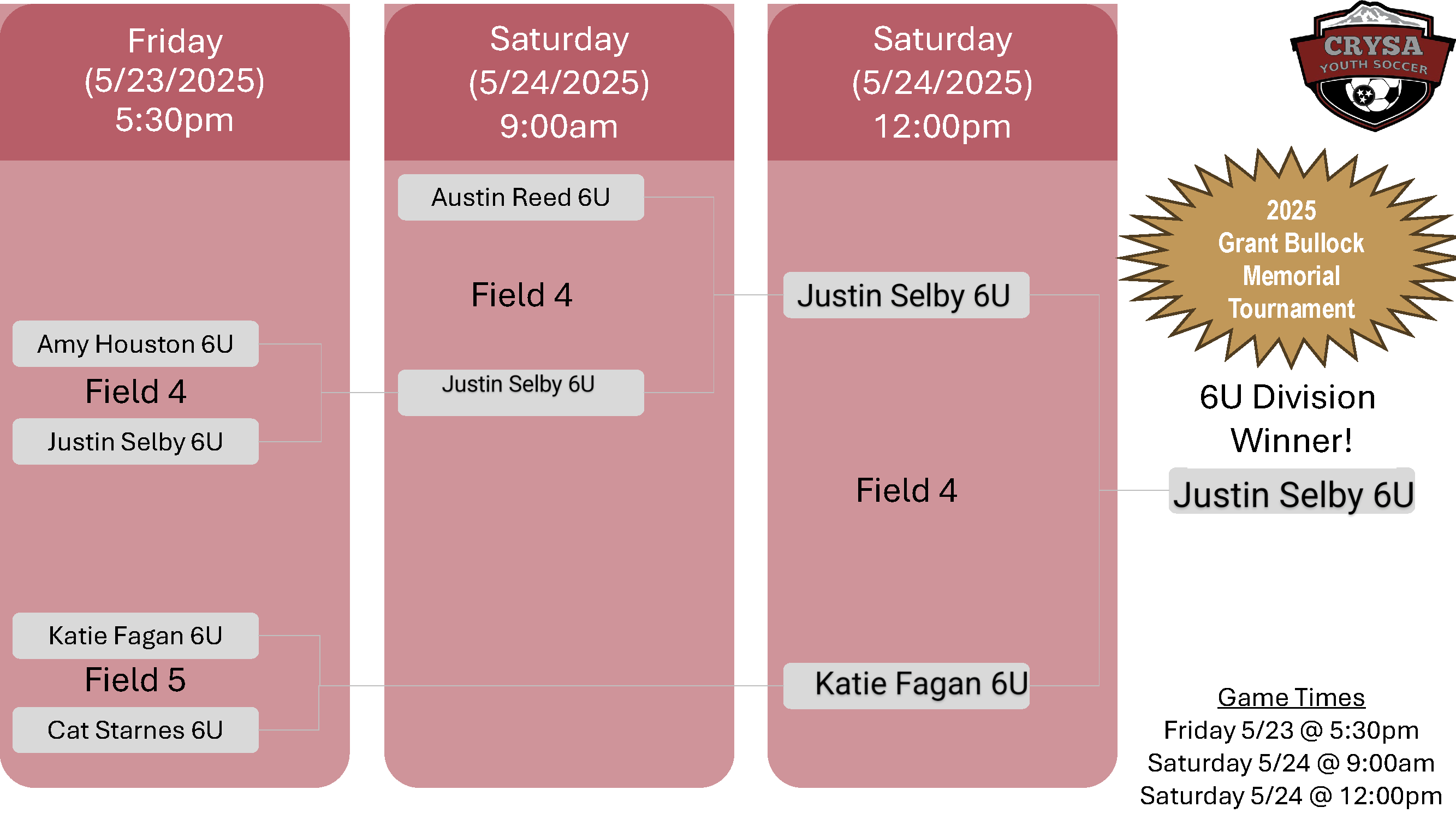
Task: Click Justin Selby 6U in Saturday 9:00am column
Action: (x=521, y=393)
